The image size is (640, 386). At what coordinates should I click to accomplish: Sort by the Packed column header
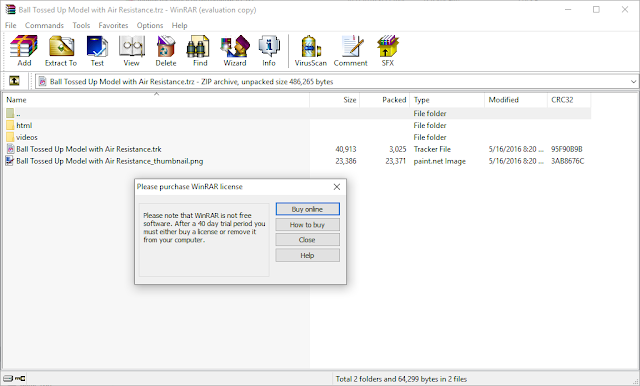384,100
